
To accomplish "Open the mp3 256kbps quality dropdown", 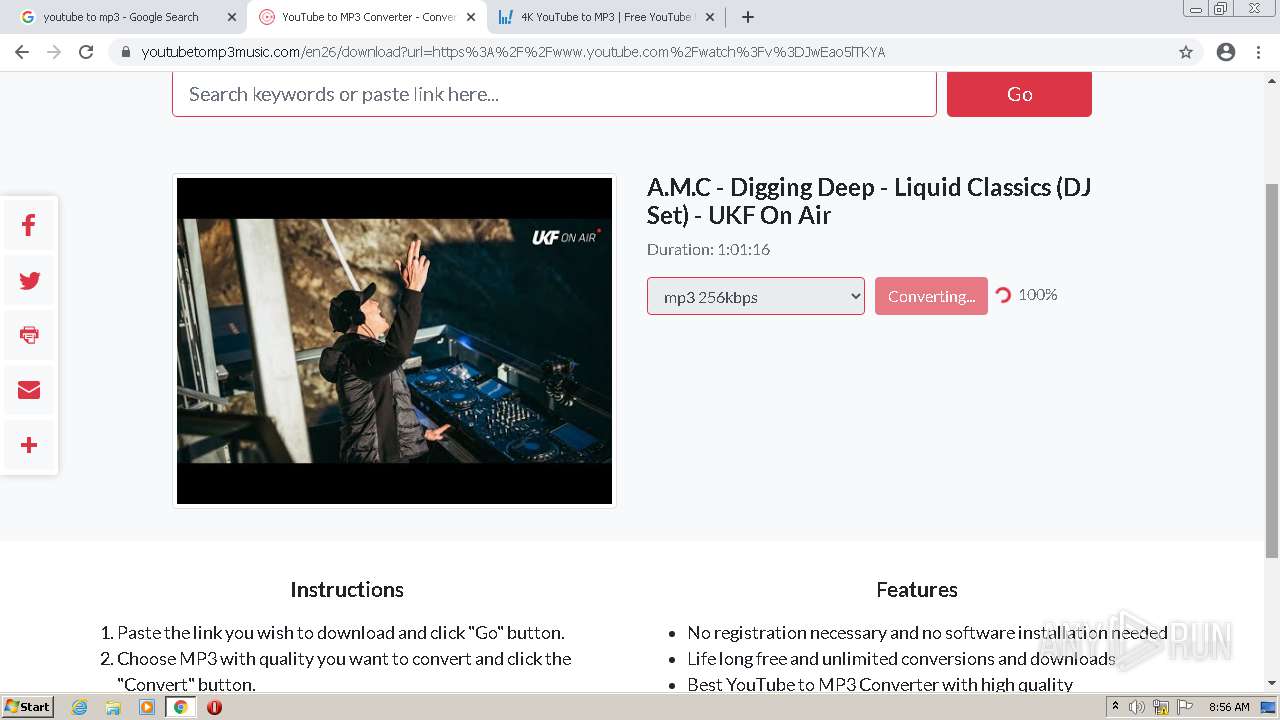I will pos(756,296).
